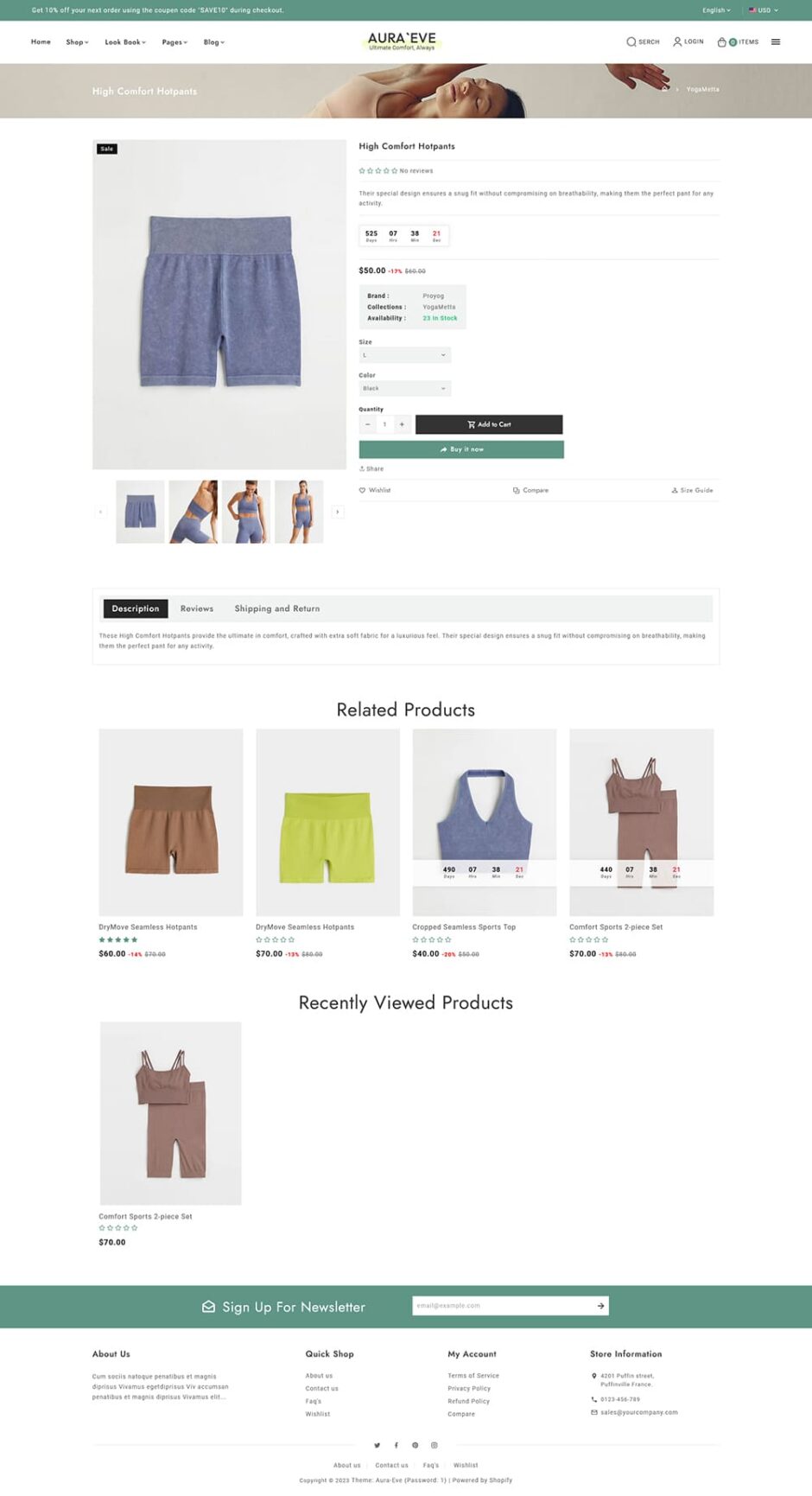812x1496 pixels.
Task: Open the Size Guide
Action: click(x=692, y=490)
